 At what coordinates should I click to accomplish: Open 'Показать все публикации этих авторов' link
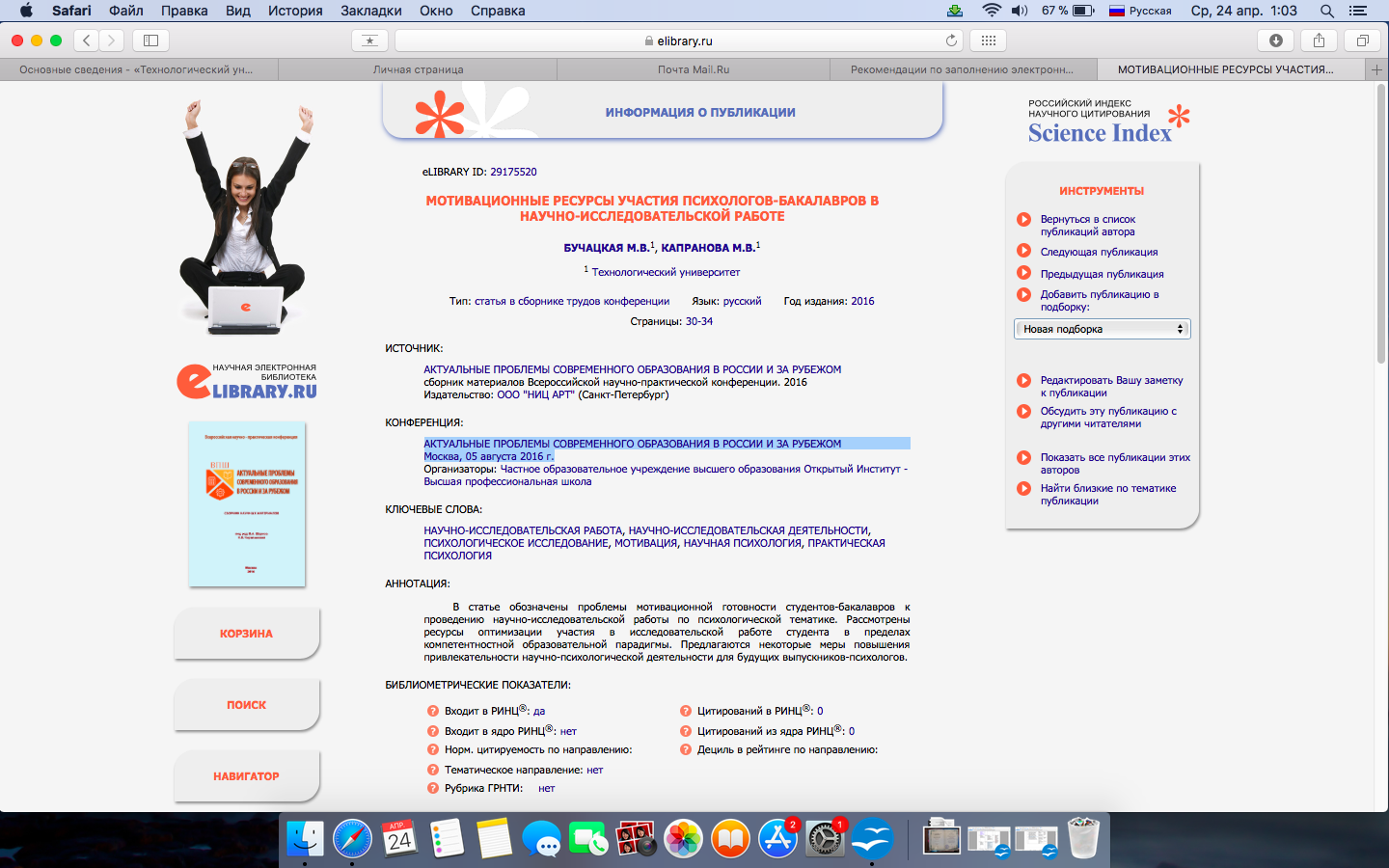tap(1115, 464)
